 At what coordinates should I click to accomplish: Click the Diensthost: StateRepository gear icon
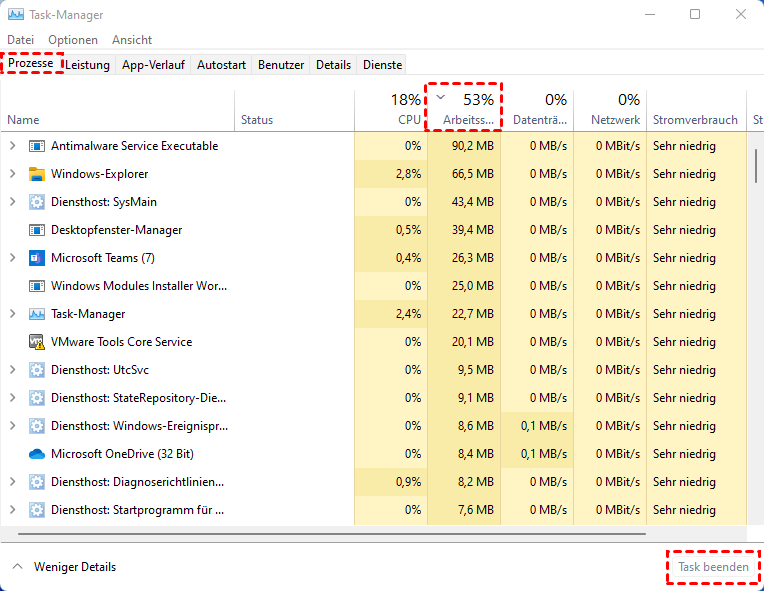[x=37, y=398]
